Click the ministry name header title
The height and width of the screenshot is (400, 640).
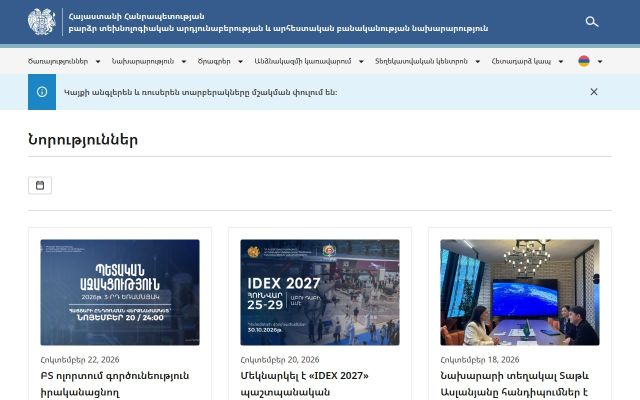[x=278, y=22]
